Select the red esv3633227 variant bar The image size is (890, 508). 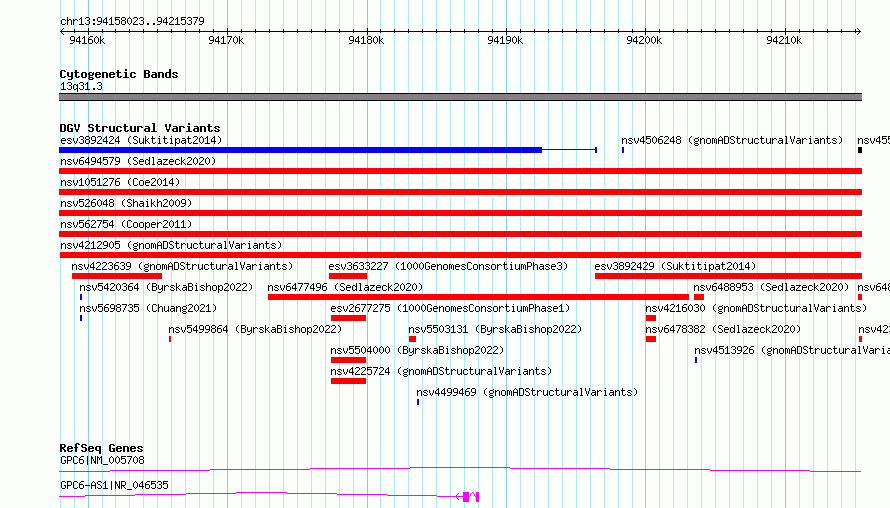[x=348, y=276]
